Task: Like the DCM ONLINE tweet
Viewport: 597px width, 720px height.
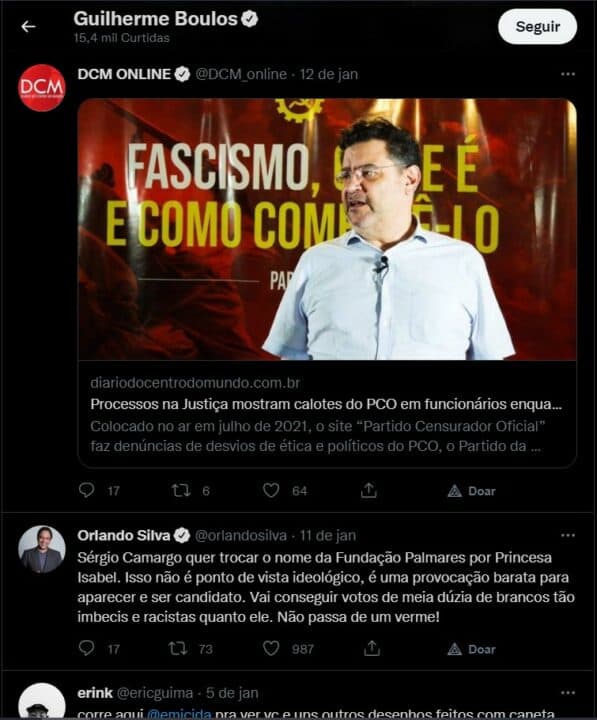Action: (271, 490)
